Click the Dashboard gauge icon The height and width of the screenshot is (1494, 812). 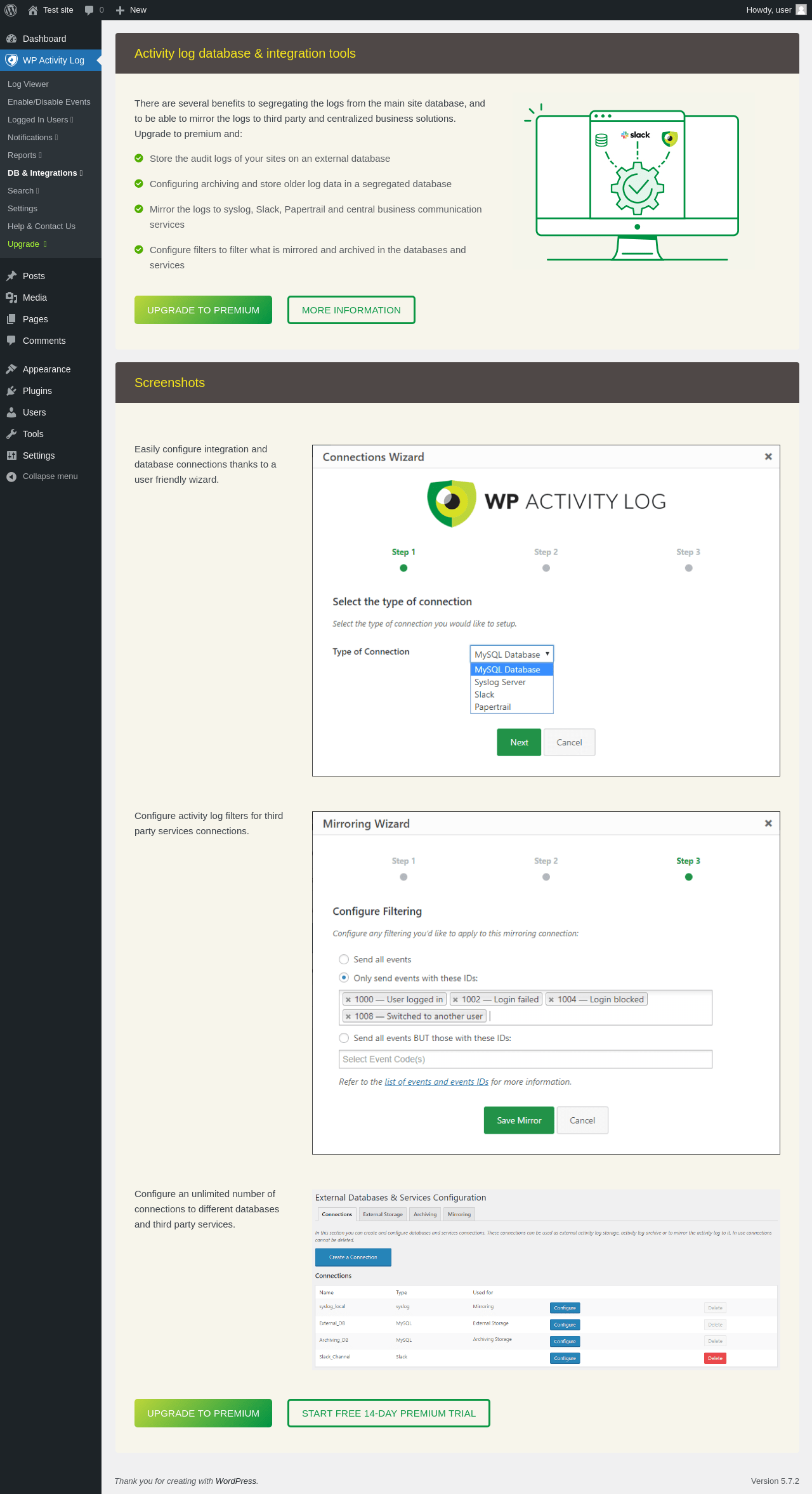[11, 39]
